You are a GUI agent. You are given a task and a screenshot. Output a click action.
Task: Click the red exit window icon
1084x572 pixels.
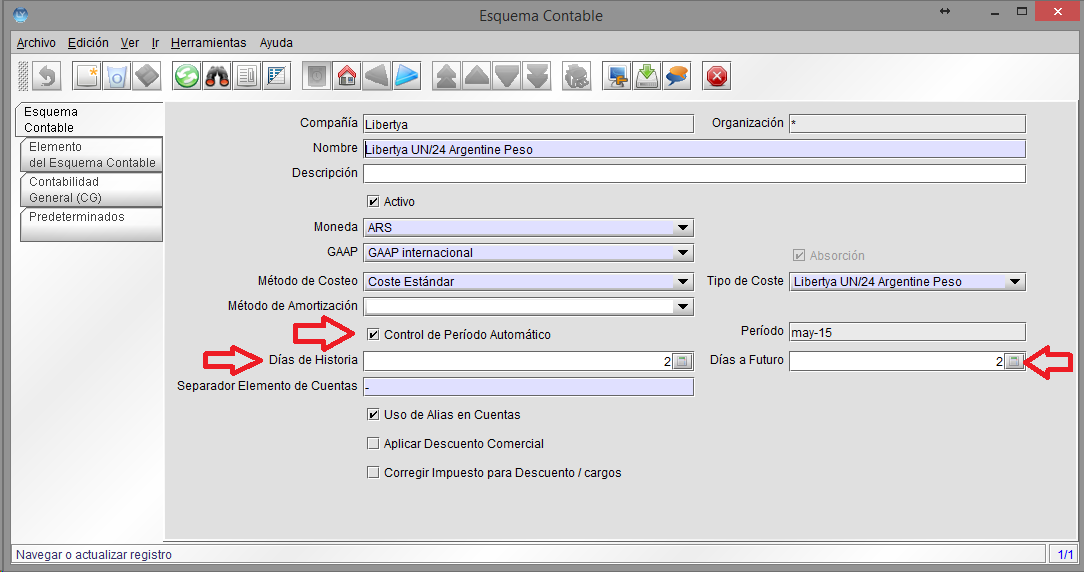pyautogui.click(x=717, y=77)
